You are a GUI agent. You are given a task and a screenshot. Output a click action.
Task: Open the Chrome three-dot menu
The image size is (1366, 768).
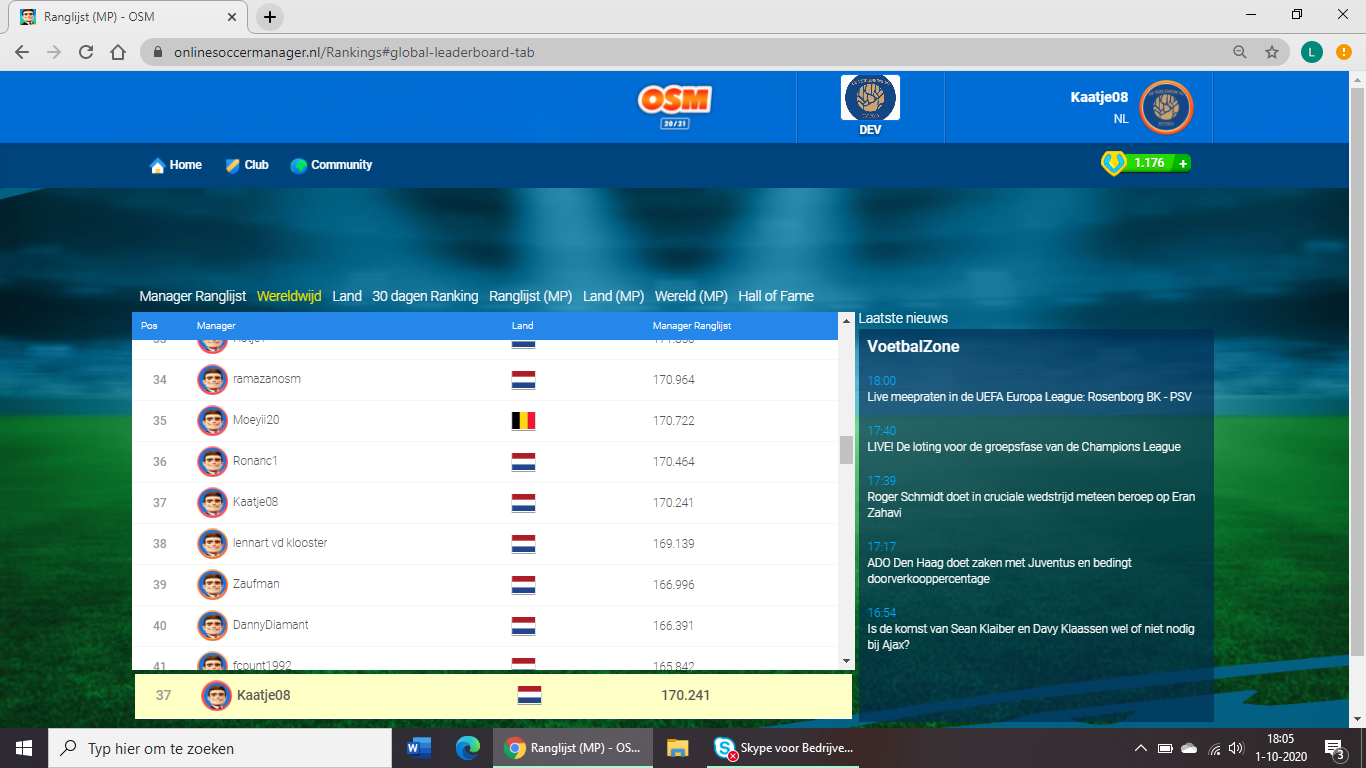point(1345,52)
